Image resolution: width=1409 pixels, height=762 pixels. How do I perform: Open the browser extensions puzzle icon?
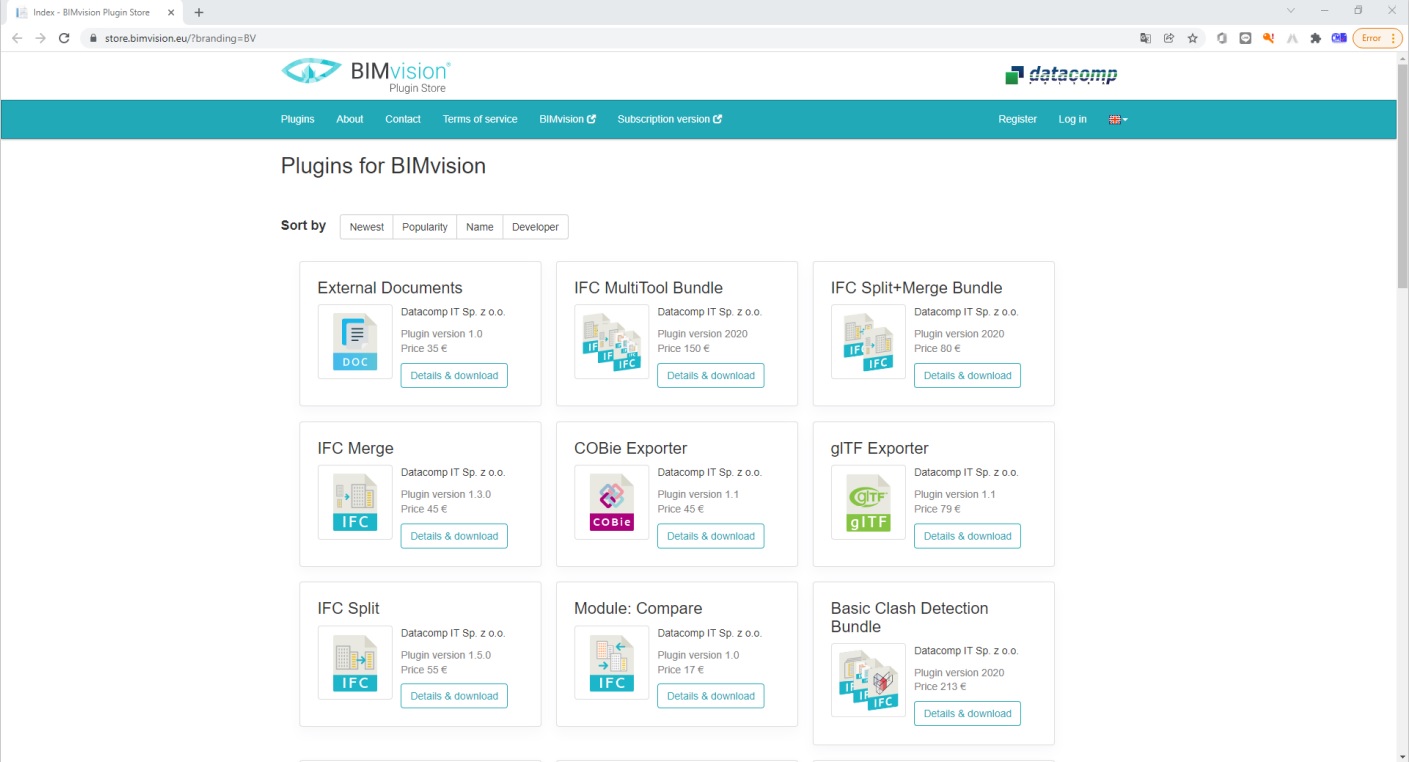point(1315,38)
